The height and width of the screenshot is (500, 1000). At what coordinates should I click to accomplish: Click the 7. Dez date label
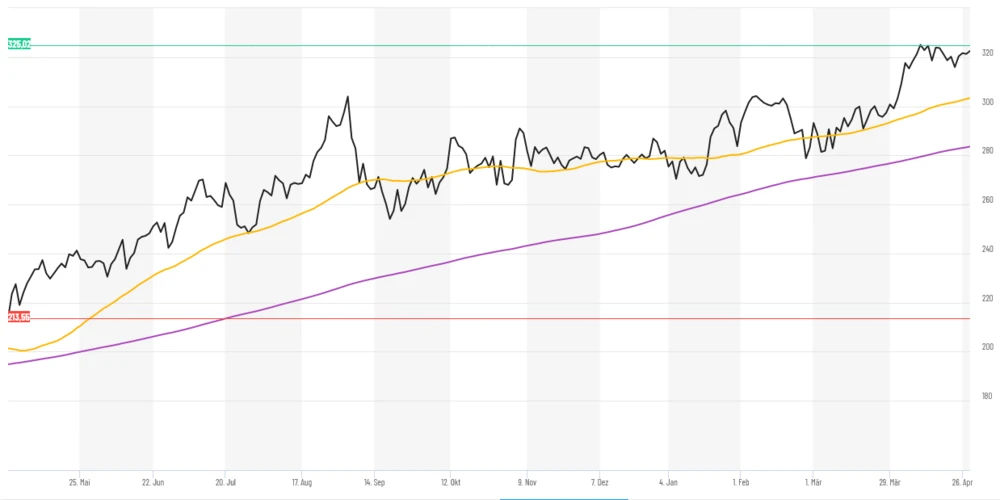coord(598,481)
